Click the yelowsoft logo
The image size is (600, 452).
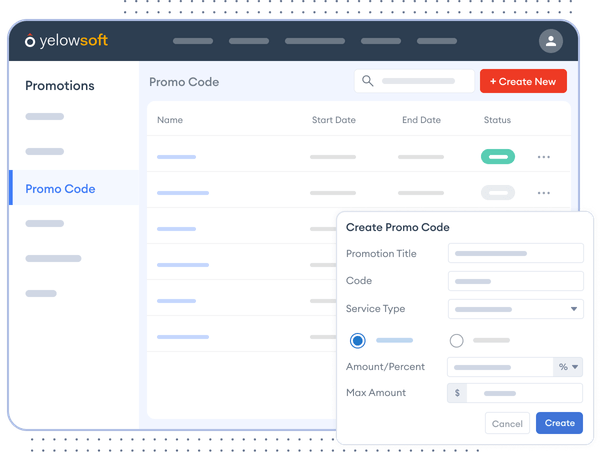66,40
